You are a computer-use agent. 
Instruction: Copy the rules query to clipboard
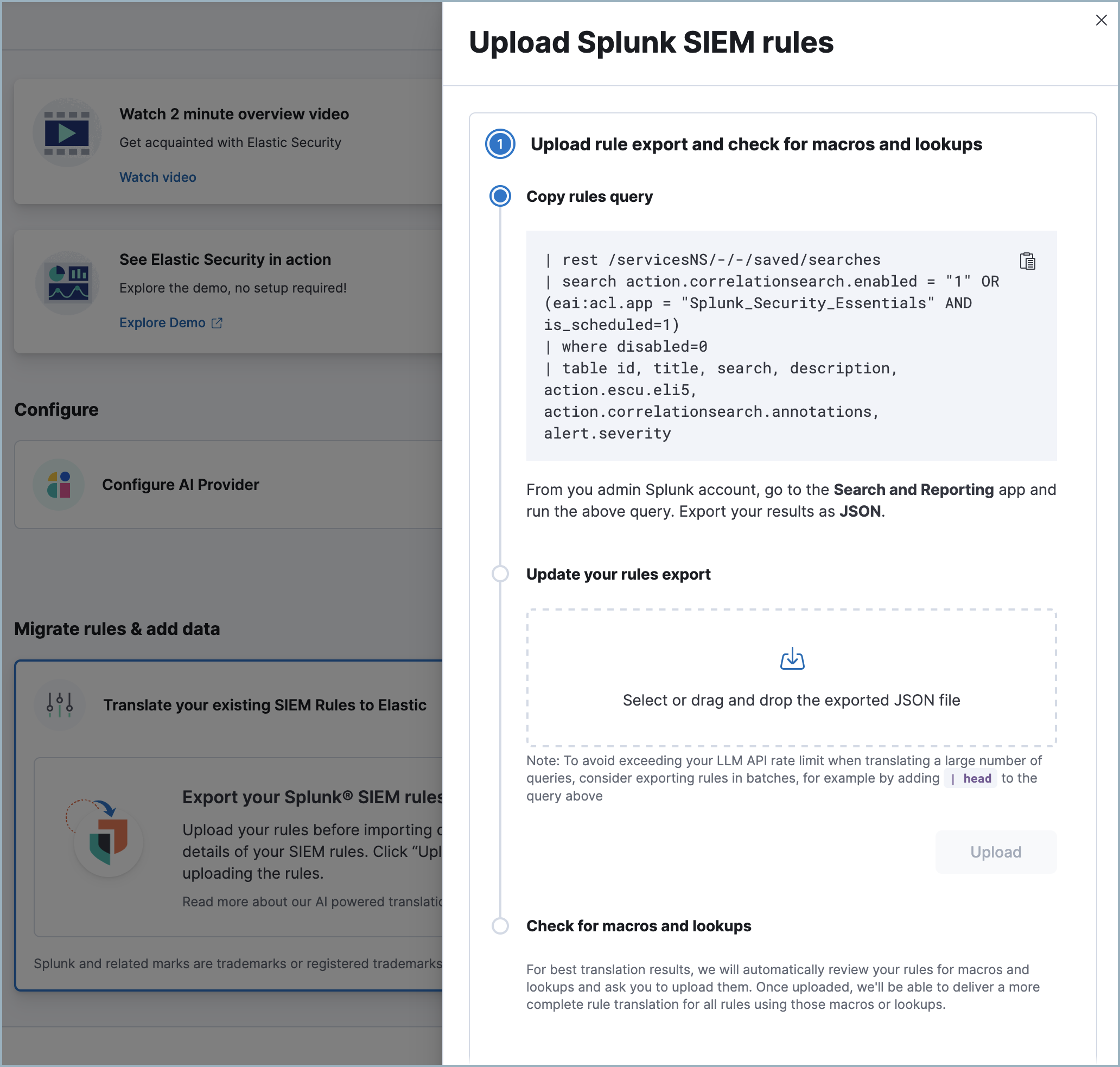[1027, 262]
